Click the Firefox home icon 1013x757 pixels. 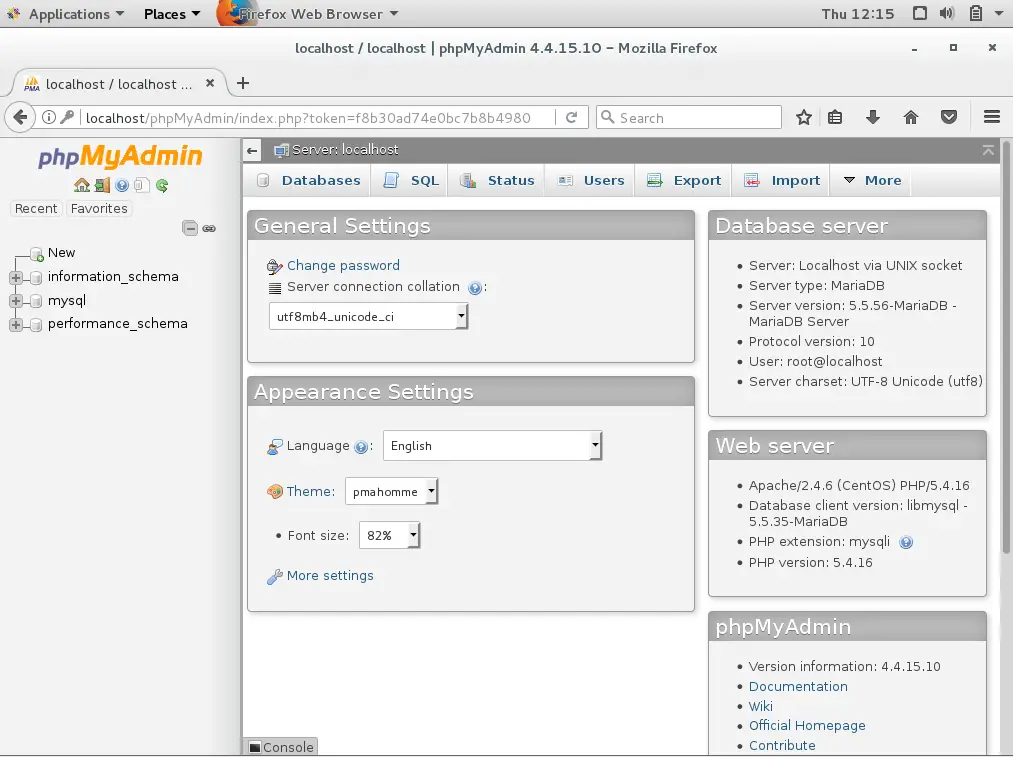[x=911, y=118]
